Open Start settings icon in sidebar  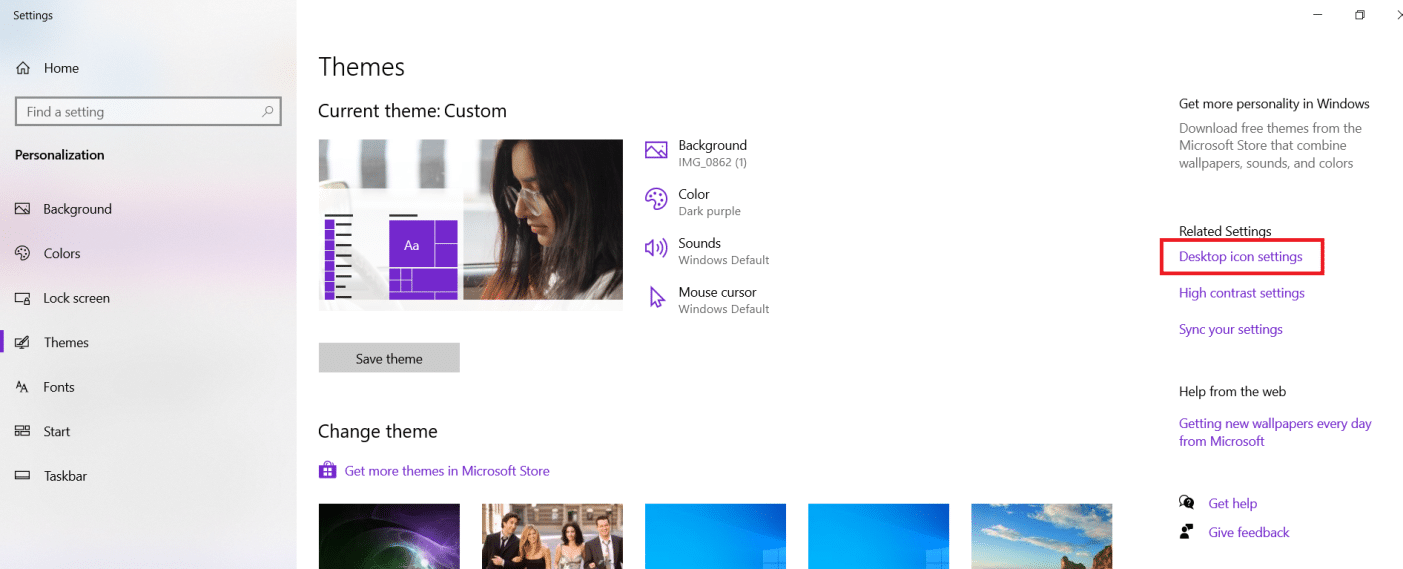coord(23,432)
